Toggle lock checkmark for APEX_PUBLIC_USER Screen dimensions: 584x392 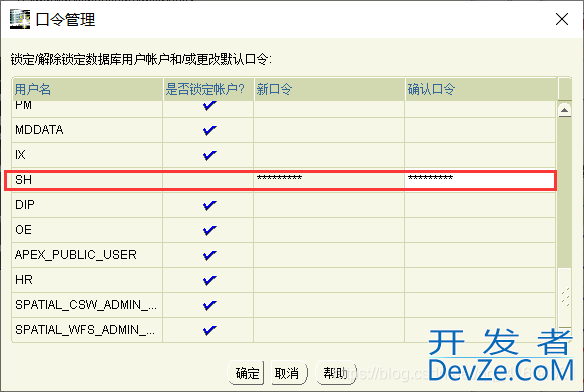[209, 255]
